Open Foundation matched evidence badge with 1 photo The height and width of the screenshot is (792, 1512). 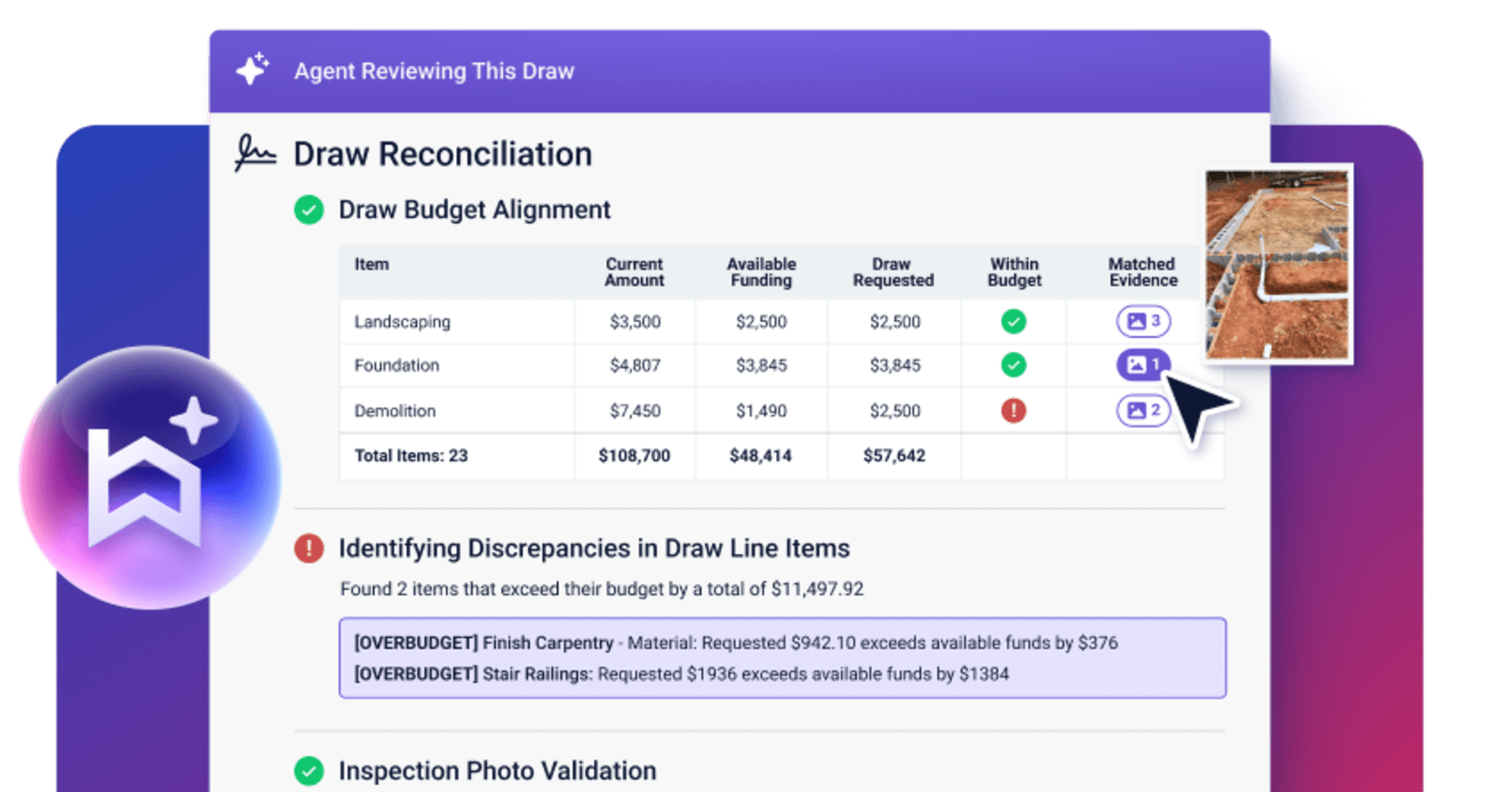pyautogui.click(x=1143, y=364)
